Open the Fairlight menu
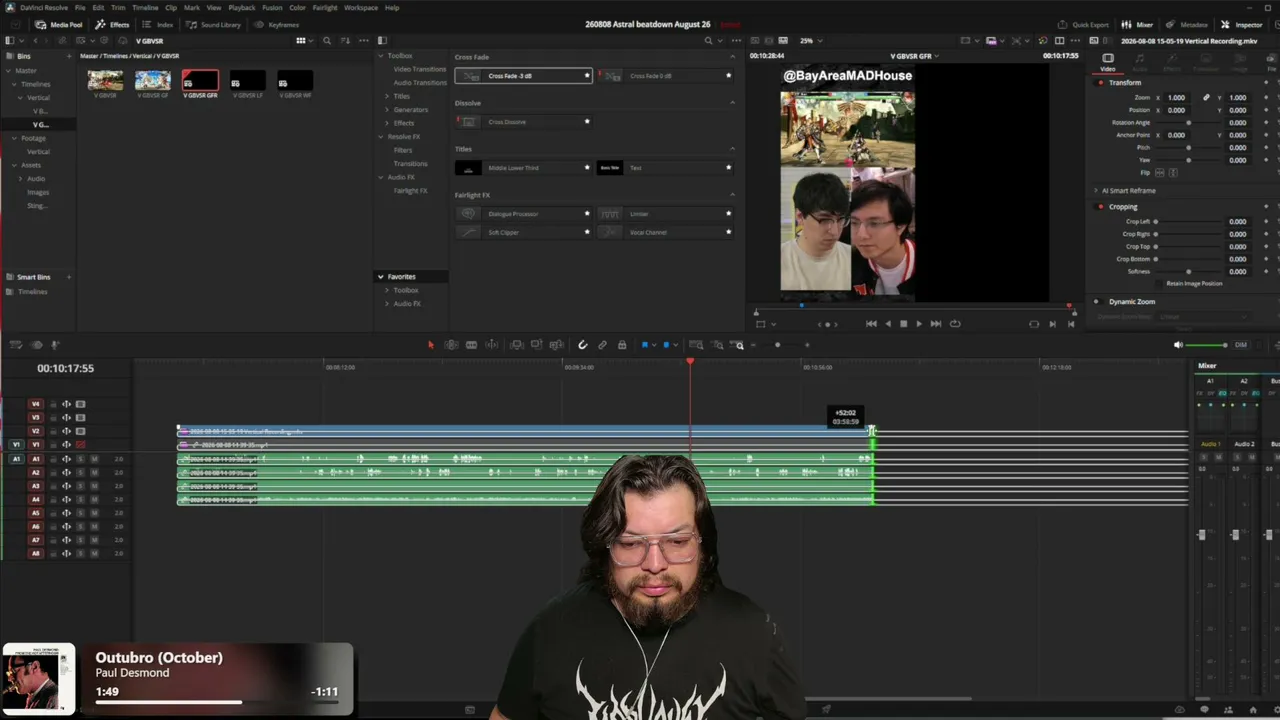This screenshot has width=1280, height=720. pyautogui.click(x=325, y=8)
